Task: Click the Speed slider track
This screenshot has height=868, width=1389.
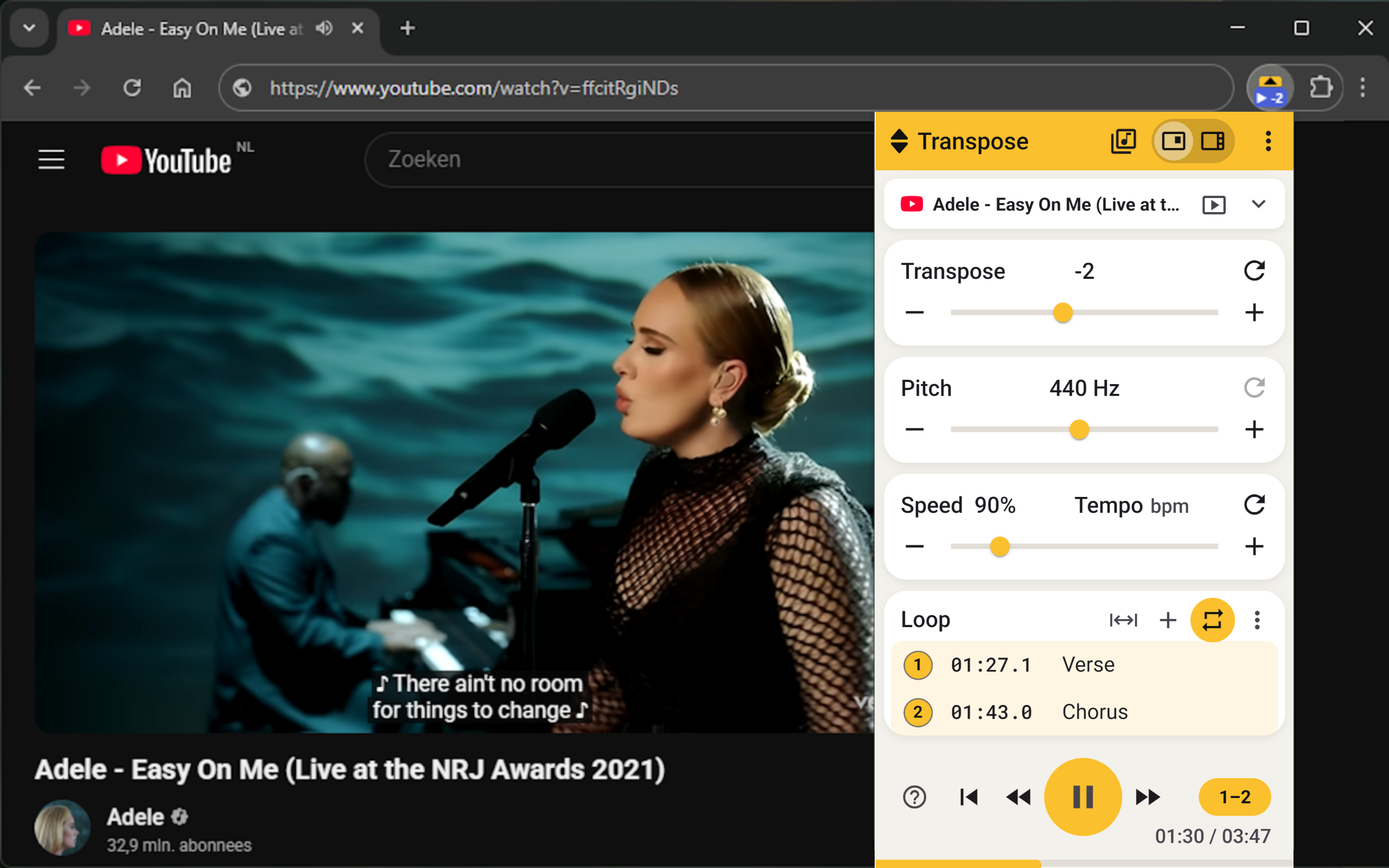Action: 1084,546
